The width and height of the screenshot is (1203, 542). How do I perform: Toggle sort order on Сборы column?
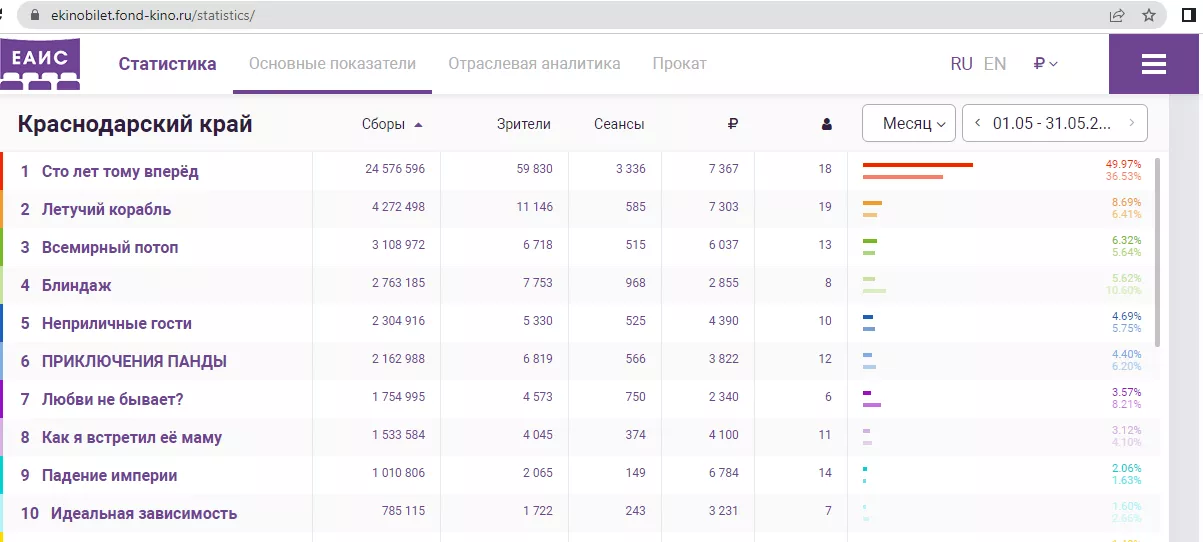(x=392, y=125)
